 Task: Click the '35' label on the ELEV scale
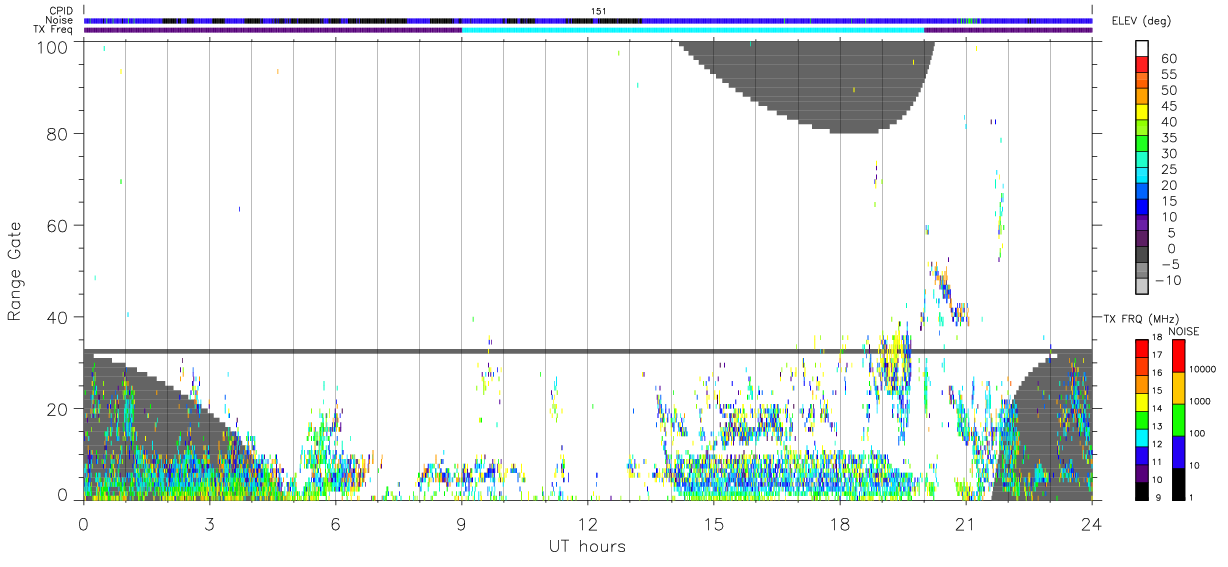(1168, 138)
